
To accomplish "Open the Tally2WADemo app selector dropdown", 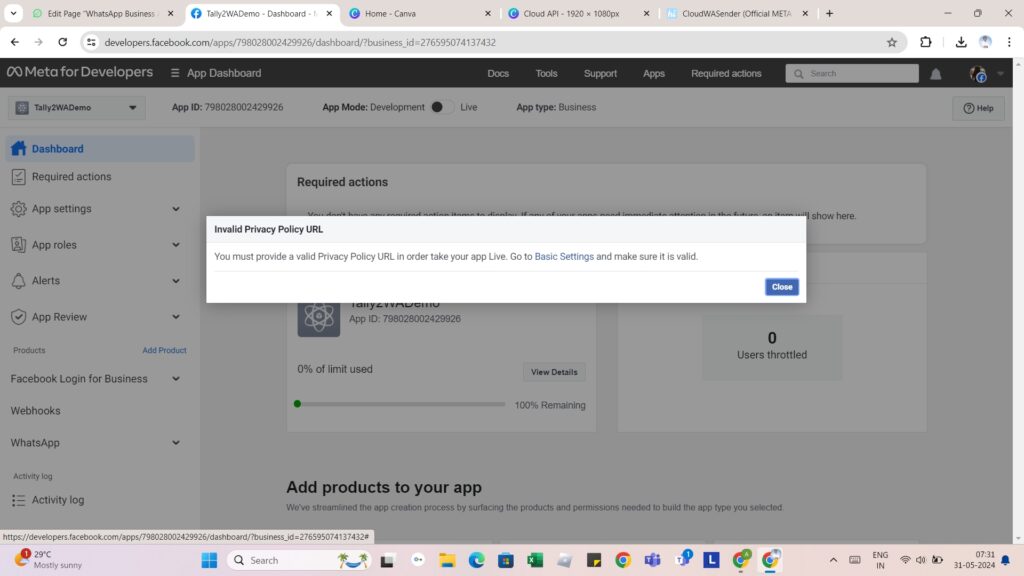I will [x=77, y=108].
